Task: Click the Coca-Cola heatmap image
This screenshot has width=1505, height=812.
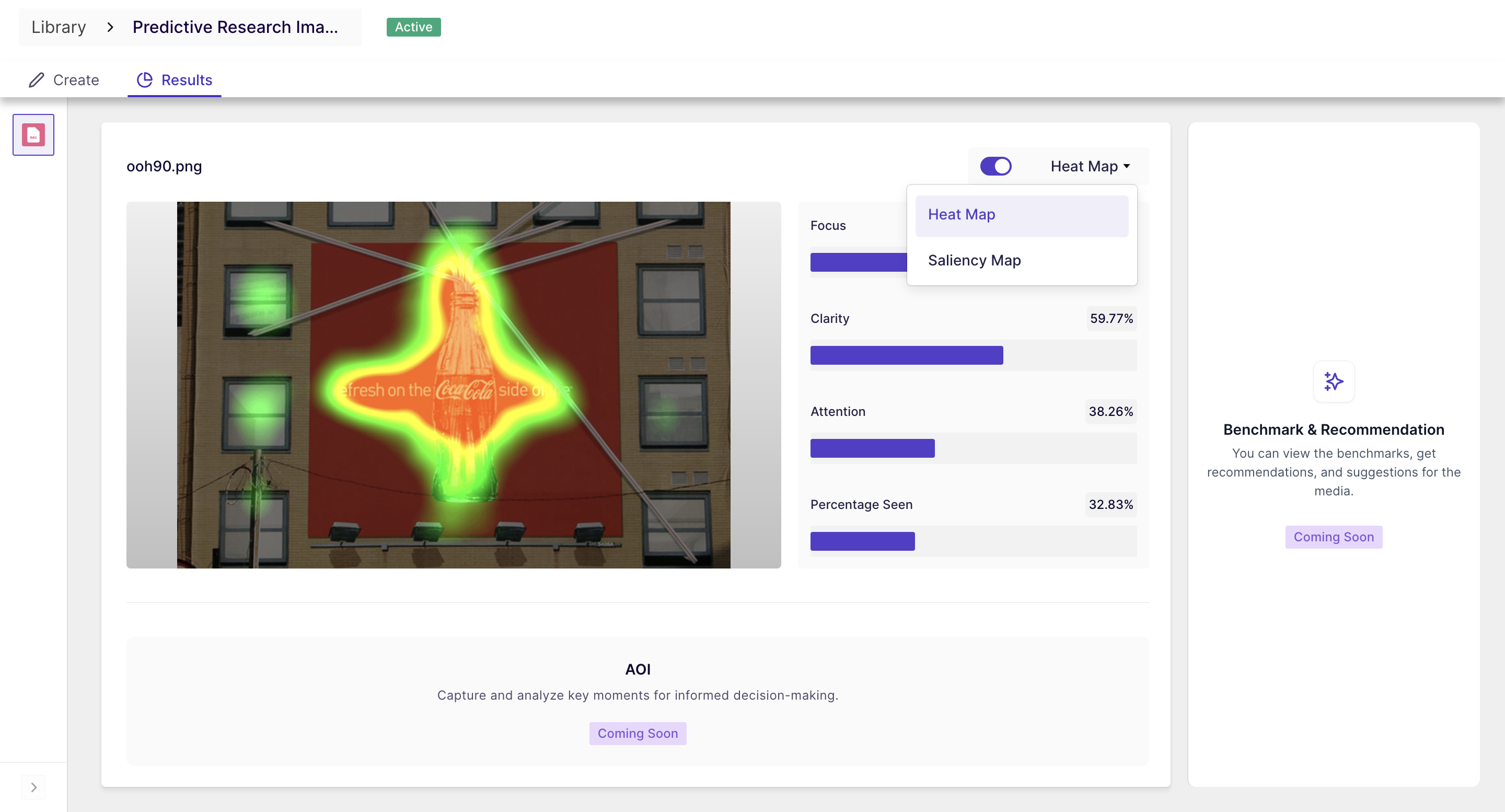Action: click(x=454, y=385)
